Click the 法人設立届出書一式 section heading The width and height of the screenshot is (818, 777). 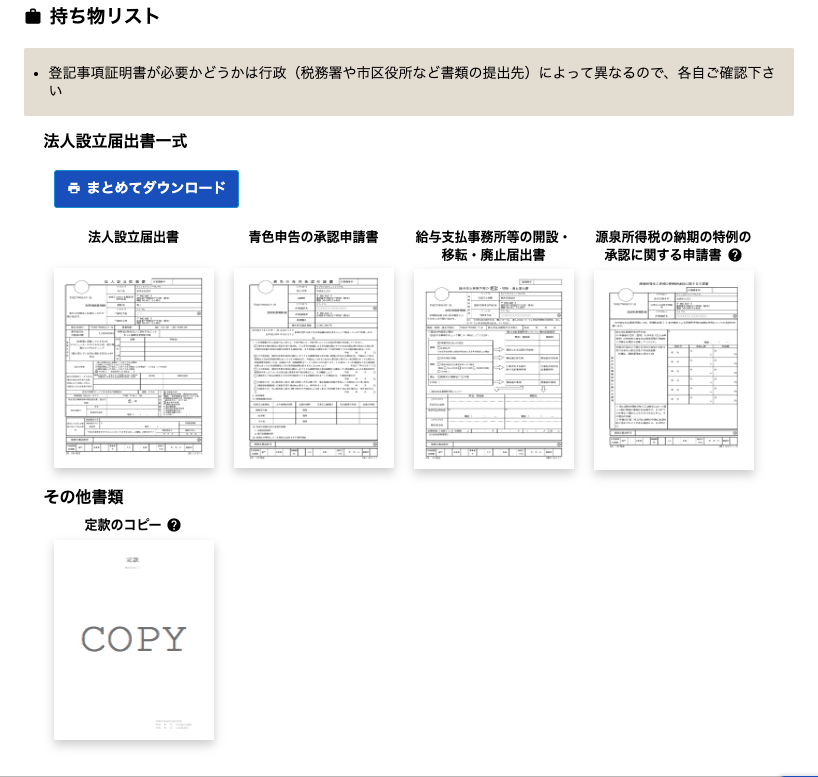(115, 141)
